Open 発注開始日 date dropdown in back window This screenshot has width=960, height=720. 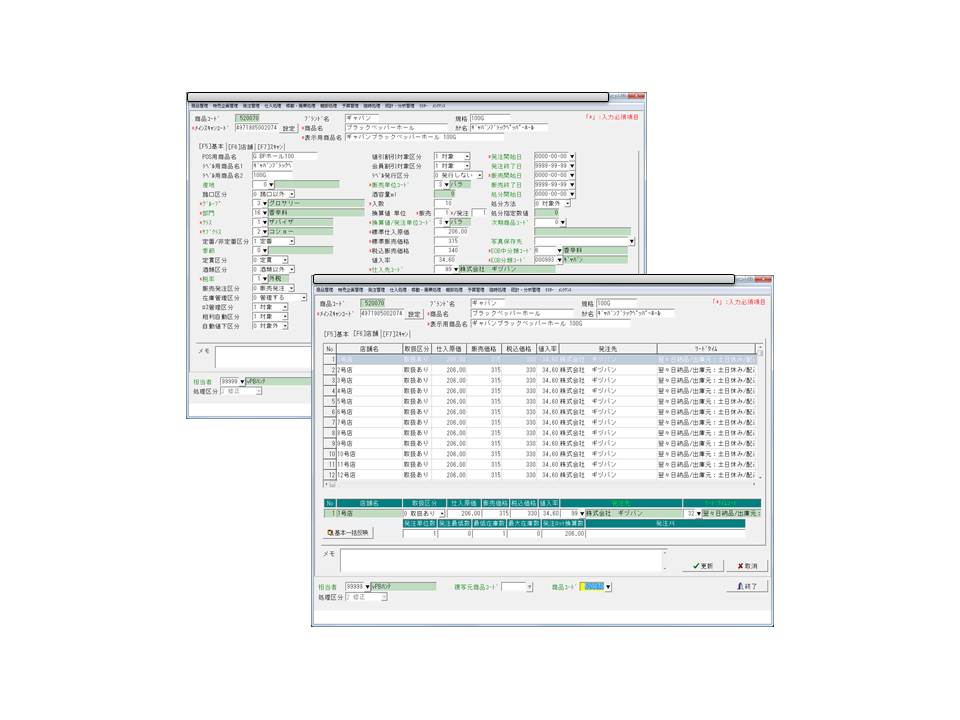(x=572, y=157)
